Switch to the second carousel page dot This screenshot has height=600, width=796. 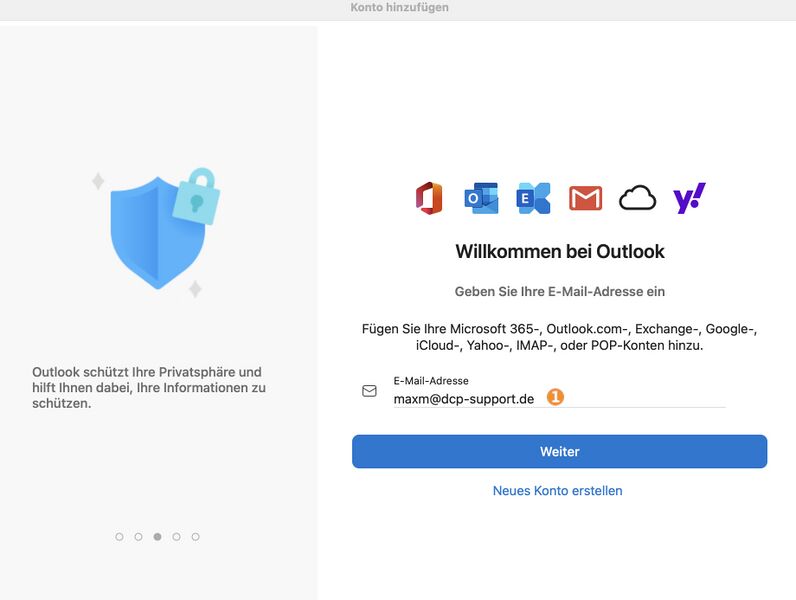coord(138,537)
